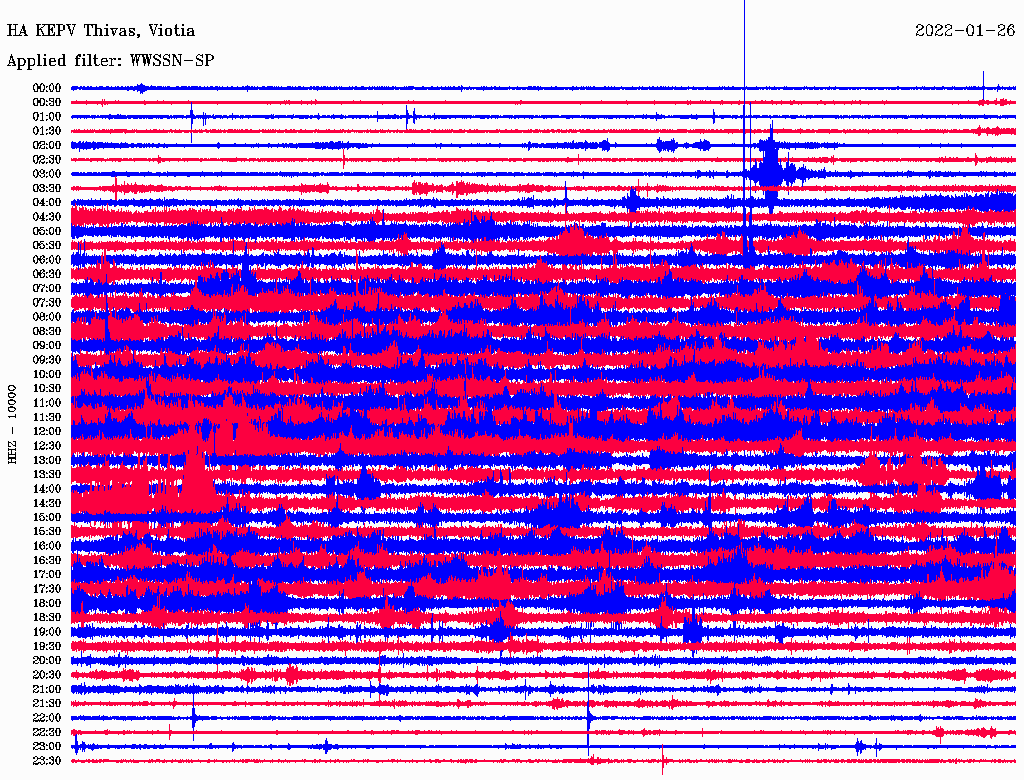1024x780 pixels.
Task: Click the '19:30' time label
Action: tap(47, 647)
